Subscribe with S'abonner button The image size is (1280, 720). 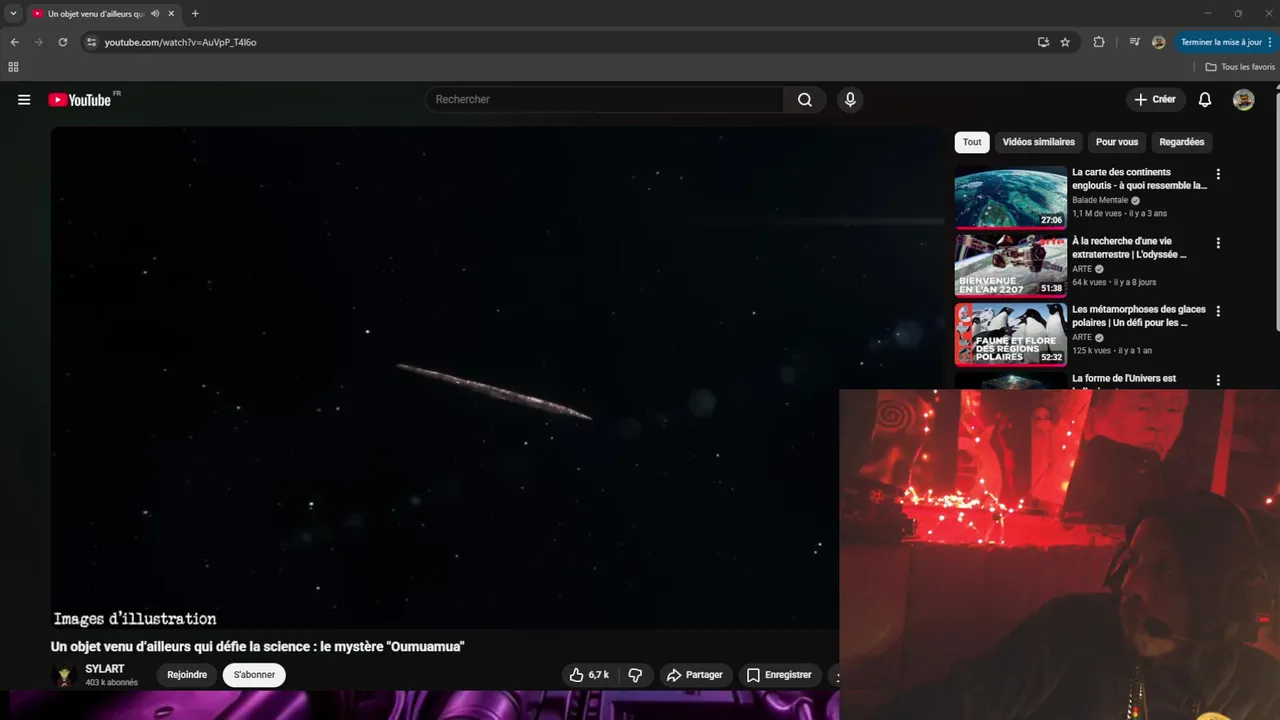coord(254,675)
